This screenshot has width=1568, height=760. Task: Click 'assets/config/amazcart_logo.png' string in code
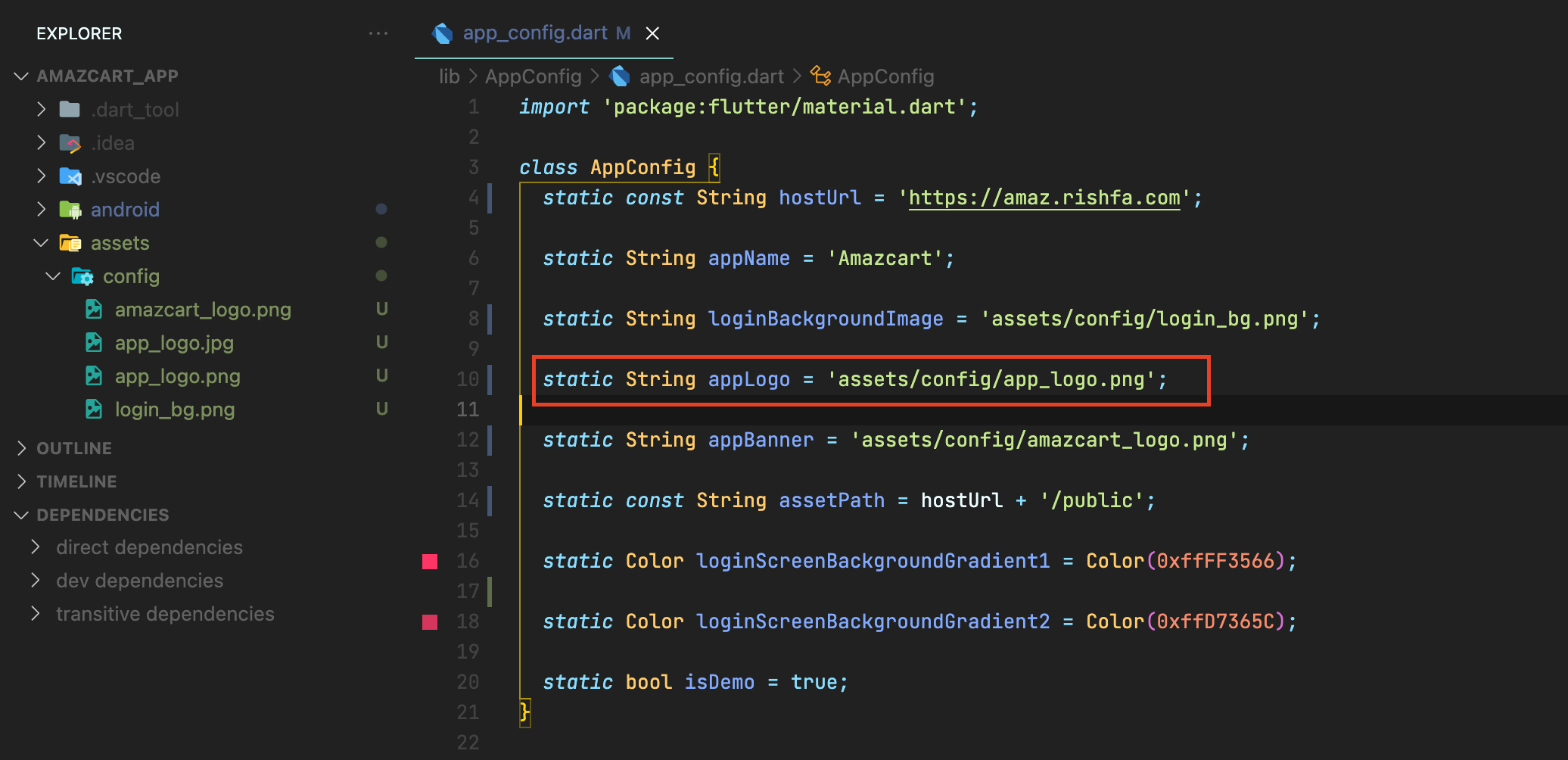coord(1044,440)
